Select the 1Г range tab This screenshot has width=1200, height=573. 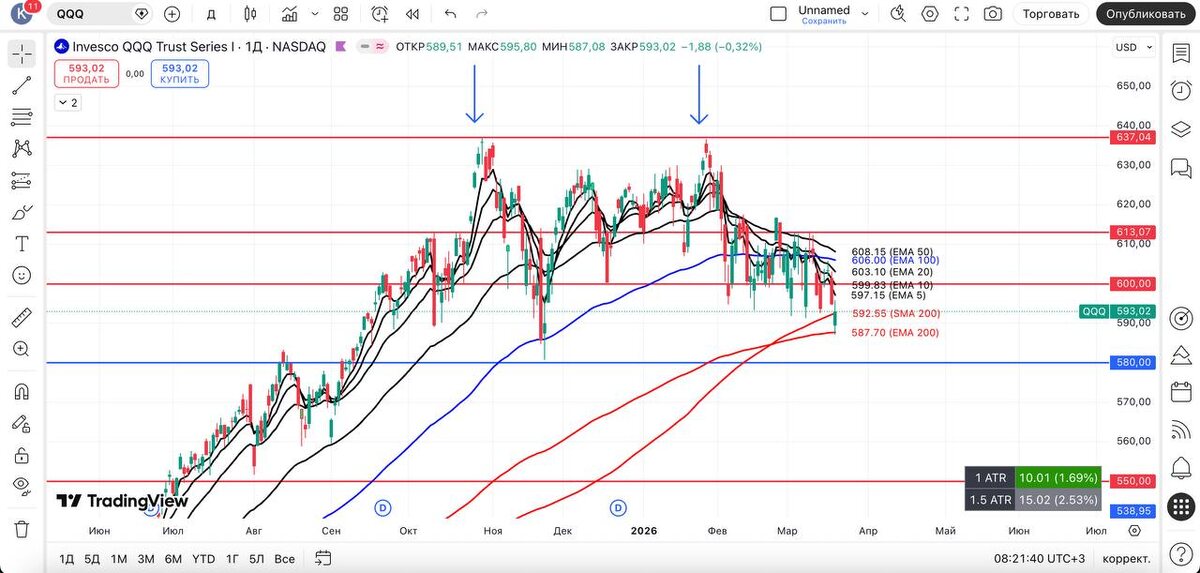(232, 558)
